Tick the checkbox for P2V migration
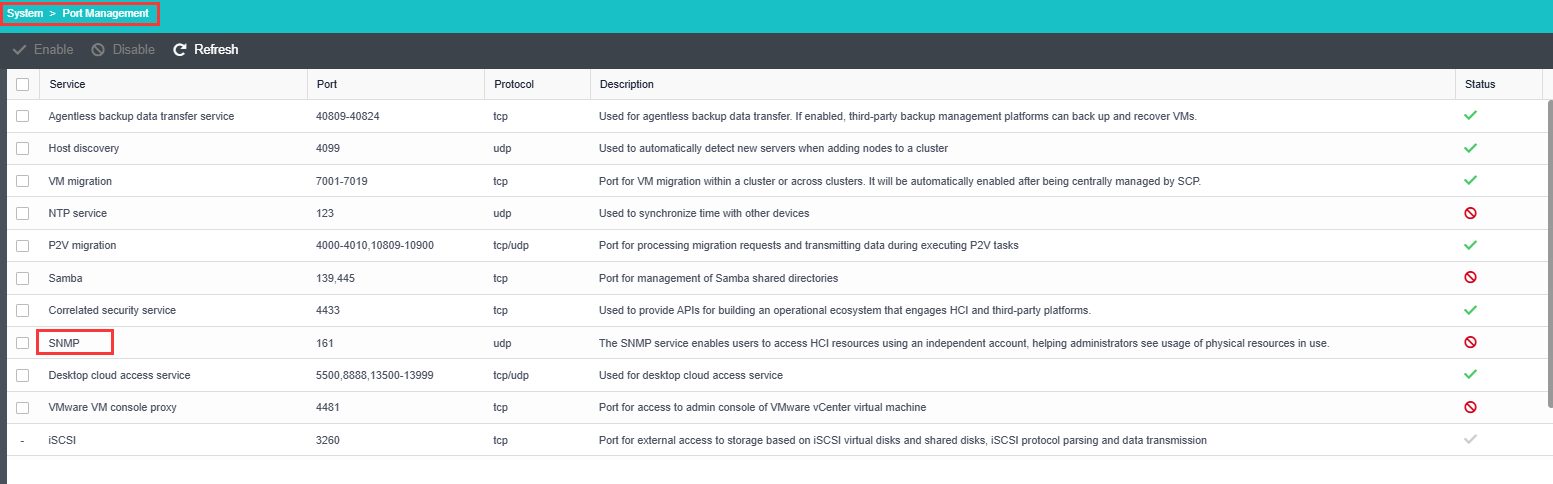Screen dimensions: 1553x484 [x=23, y=245]
